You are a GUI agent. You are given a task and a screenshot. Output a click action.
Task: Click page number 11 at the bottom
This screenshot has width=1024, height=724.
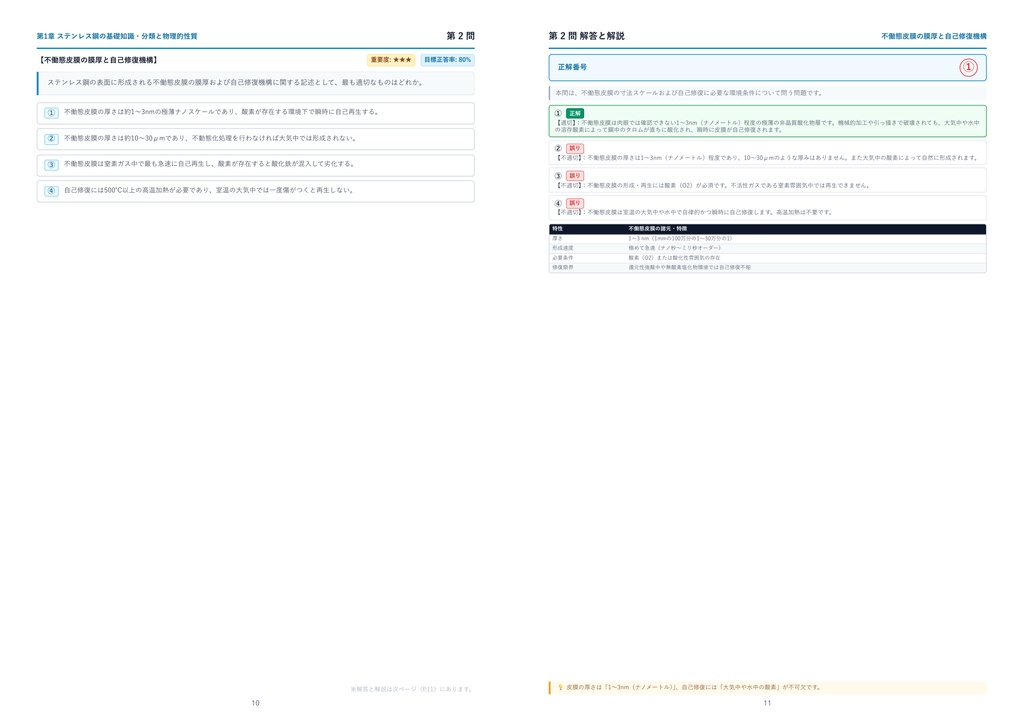[x=767, y=703]
